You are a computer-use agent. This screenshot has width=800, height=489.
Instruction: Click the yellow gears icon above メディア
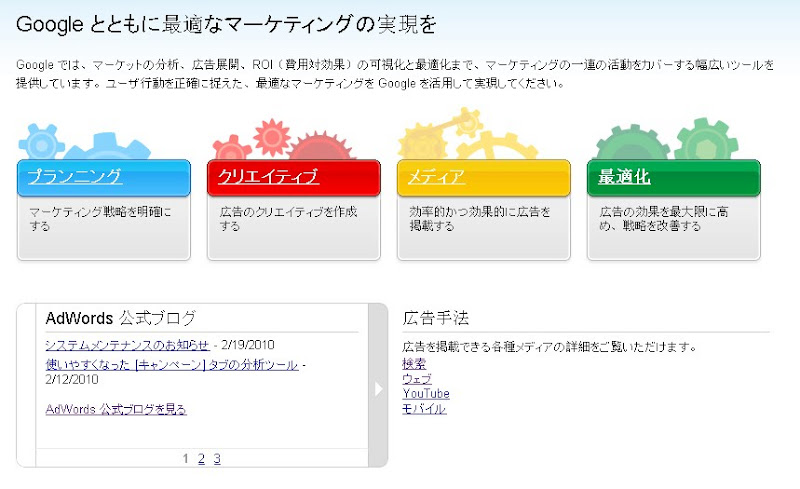(x=455, y=136)
